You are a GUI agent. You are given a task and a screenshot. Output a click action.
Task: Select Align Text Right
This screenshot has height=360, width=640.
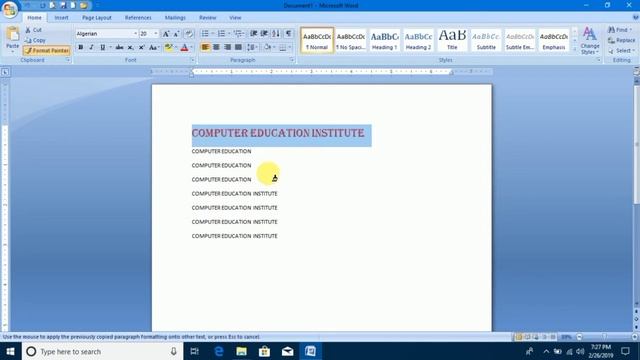[x=227, y=47]
